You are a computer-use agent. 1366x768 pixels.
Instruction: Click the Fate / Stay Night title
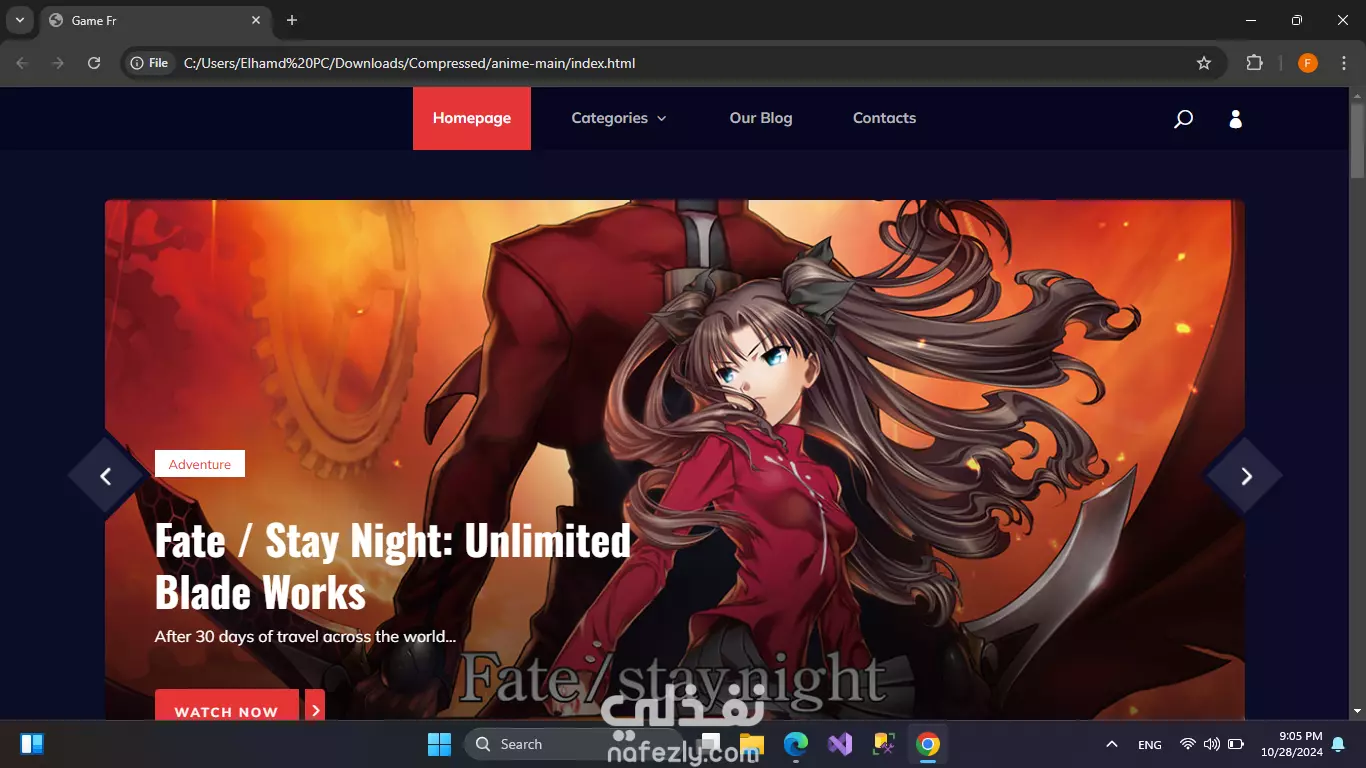click(x=393, y=566)
